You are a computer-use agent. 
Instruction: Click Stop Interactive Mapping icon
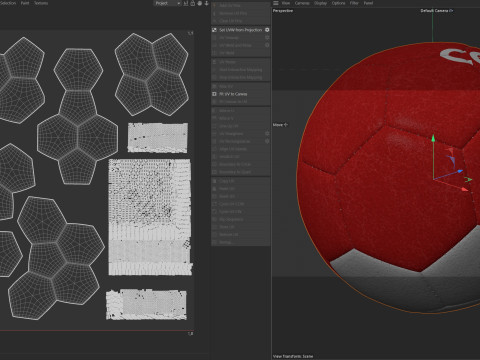pyautogui.click(x=214, y=77)
